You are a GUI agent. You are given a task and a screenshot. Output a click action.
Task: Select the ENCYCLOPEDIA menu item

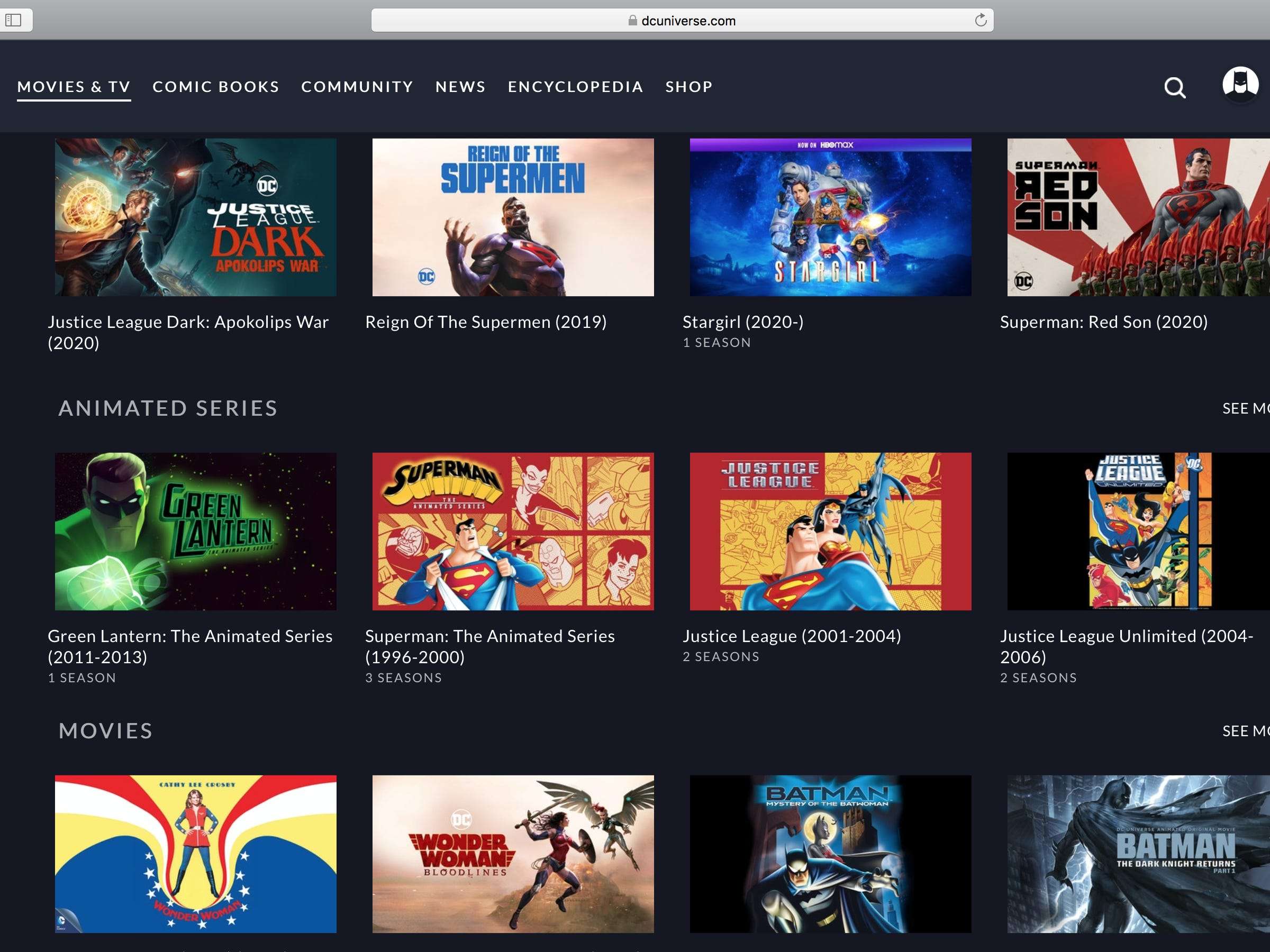(576, 85)
